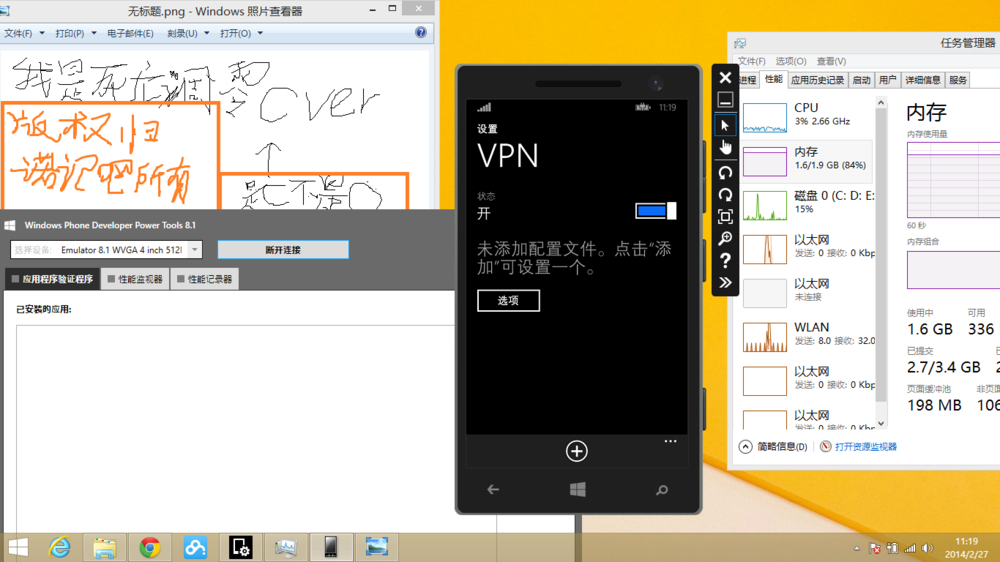1000x562 pixels.
Task: Tap the add VPN profile plus button
Action: point(577,451)
